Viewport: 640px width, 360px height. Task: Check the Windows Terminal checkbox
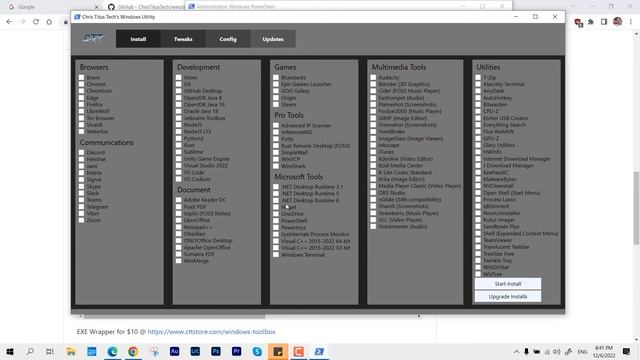276,254
